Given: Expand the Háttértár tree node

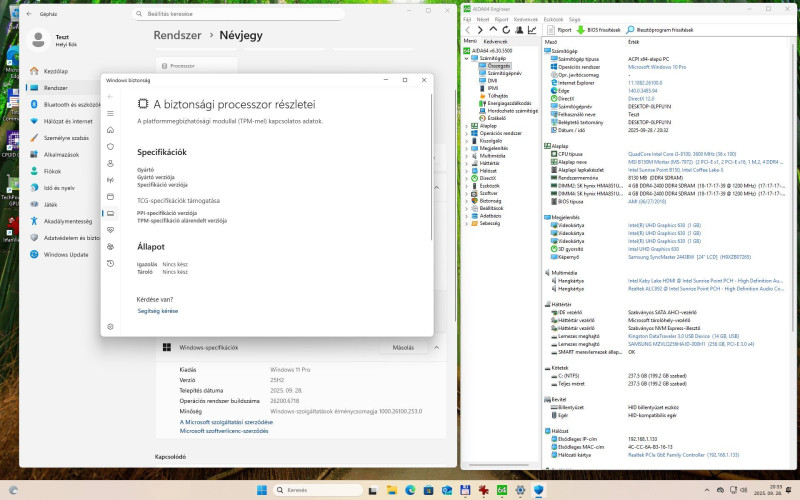Looking at the screenshot, I should point(466,163).
